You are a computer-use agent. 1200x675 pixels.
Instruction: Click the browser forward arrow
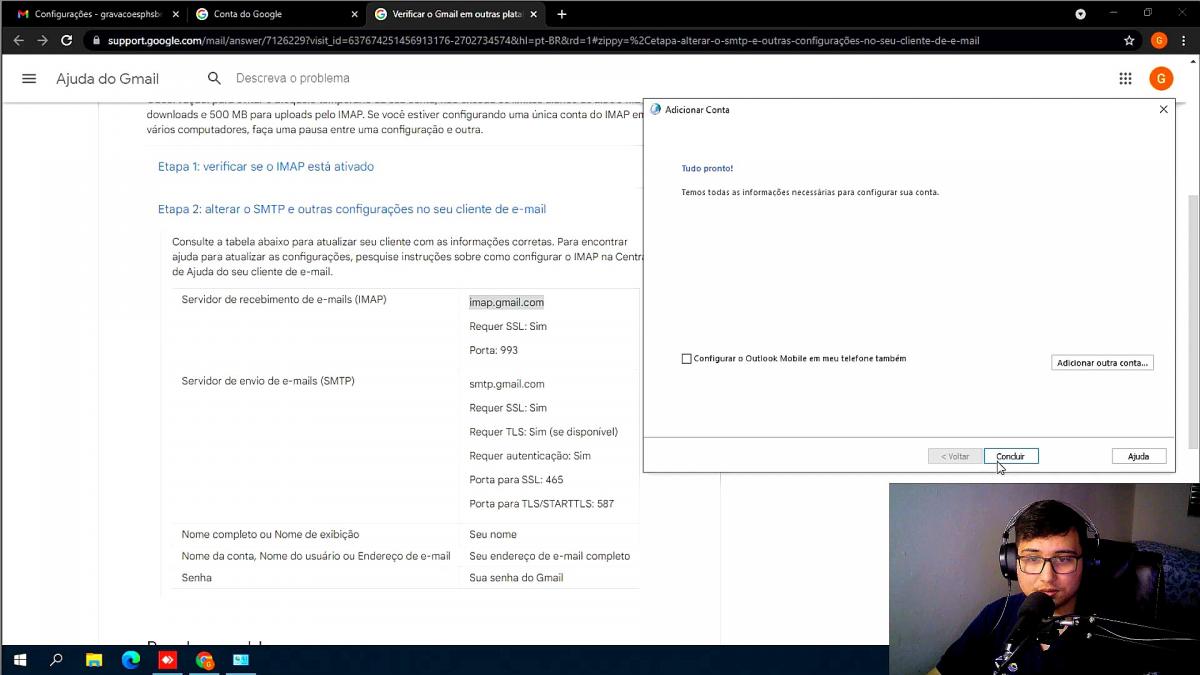pyautogui.click(x=42, y=41)
